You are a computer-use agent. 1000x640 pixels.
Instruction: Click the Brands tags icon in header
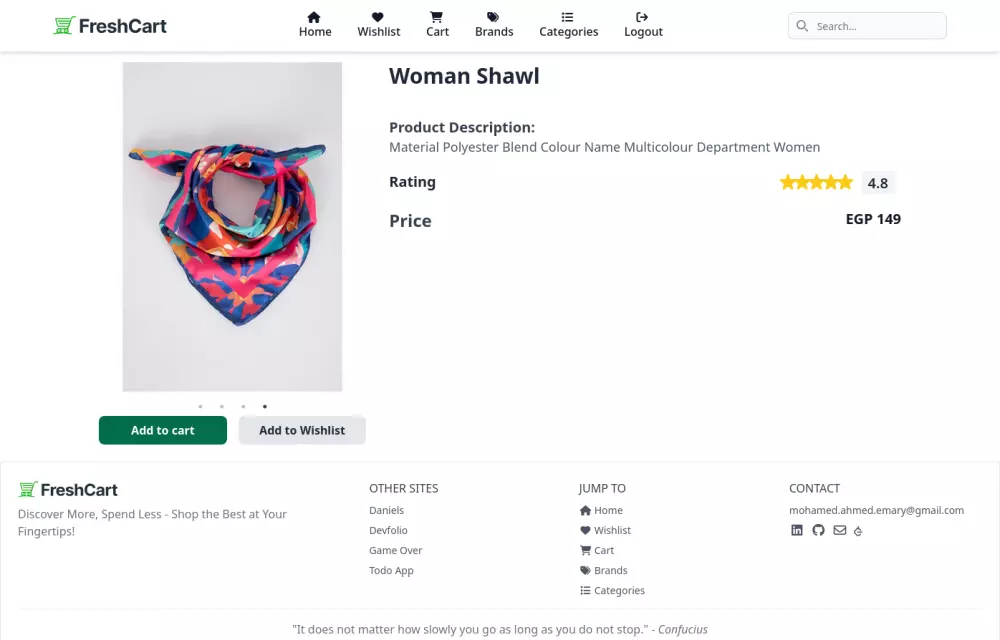(x=494, y=17)
